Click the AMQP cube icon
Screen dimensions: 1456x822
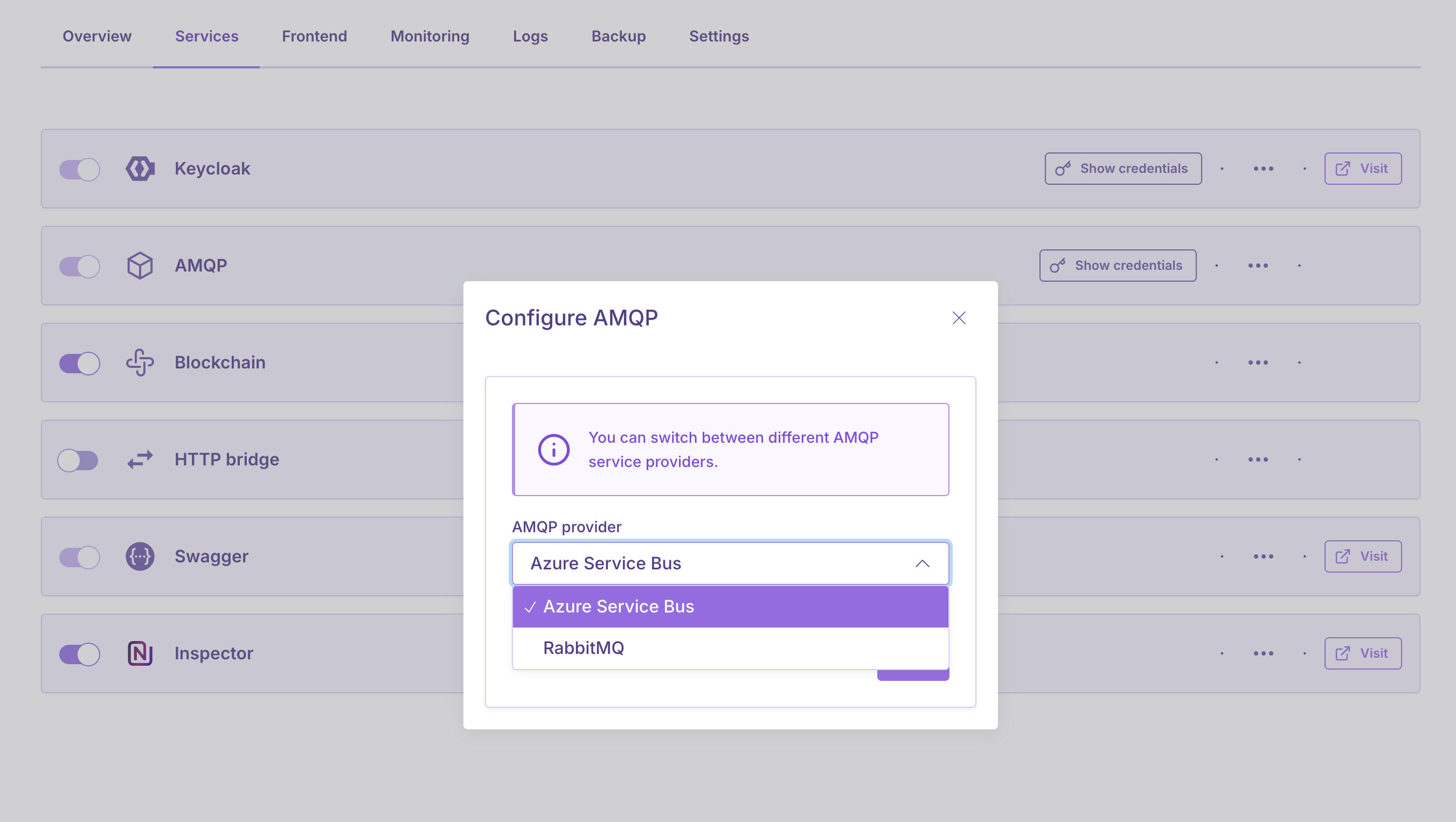coord(140,266)
